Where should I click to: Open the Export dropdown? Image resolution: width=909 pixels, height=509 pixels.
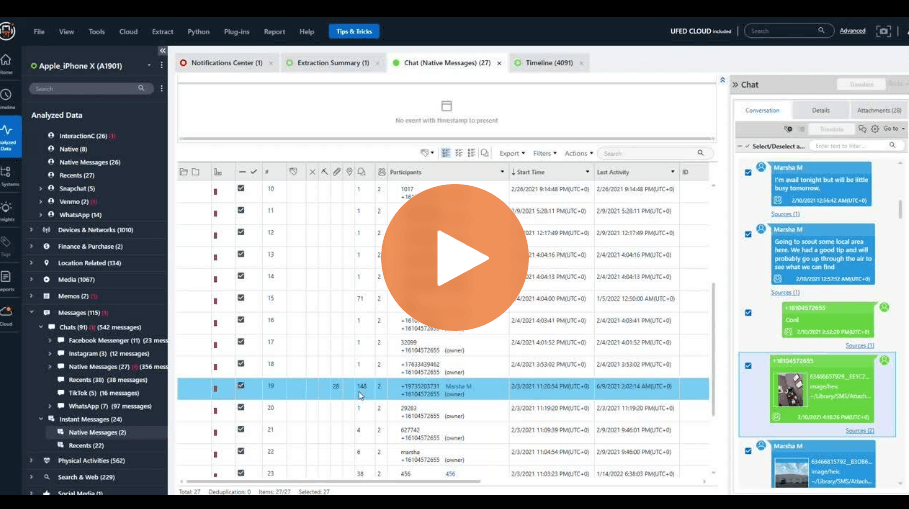click(512, 154)
